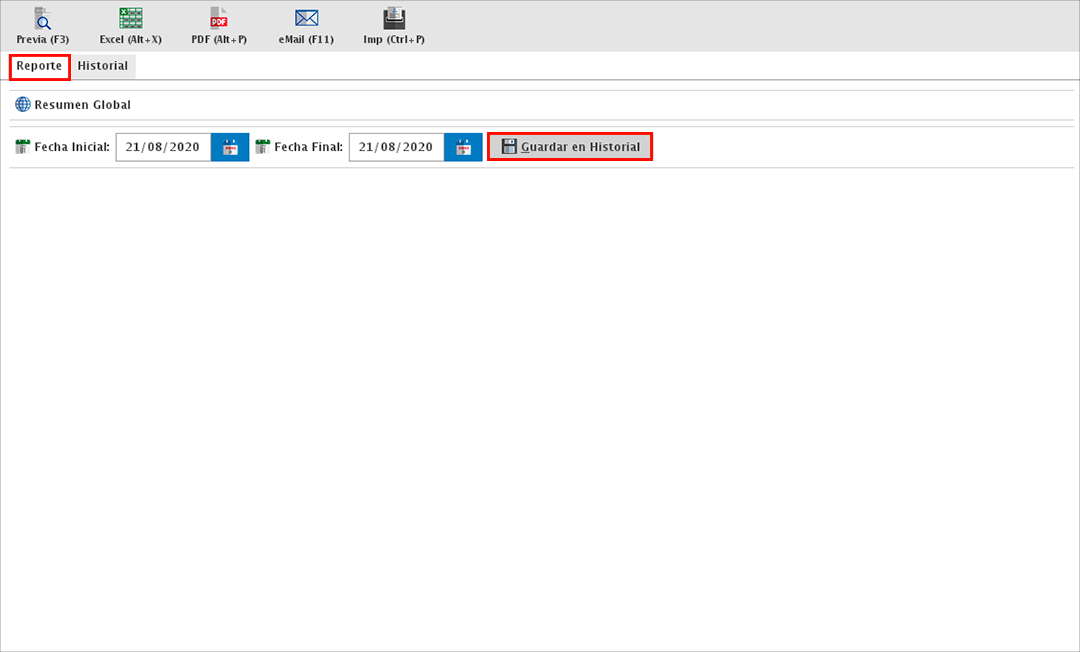Screen dimensions: 1080x652
Task: Focus the Fecha Inicial date field
Action: pyautogui.click(x=163, y=147)
